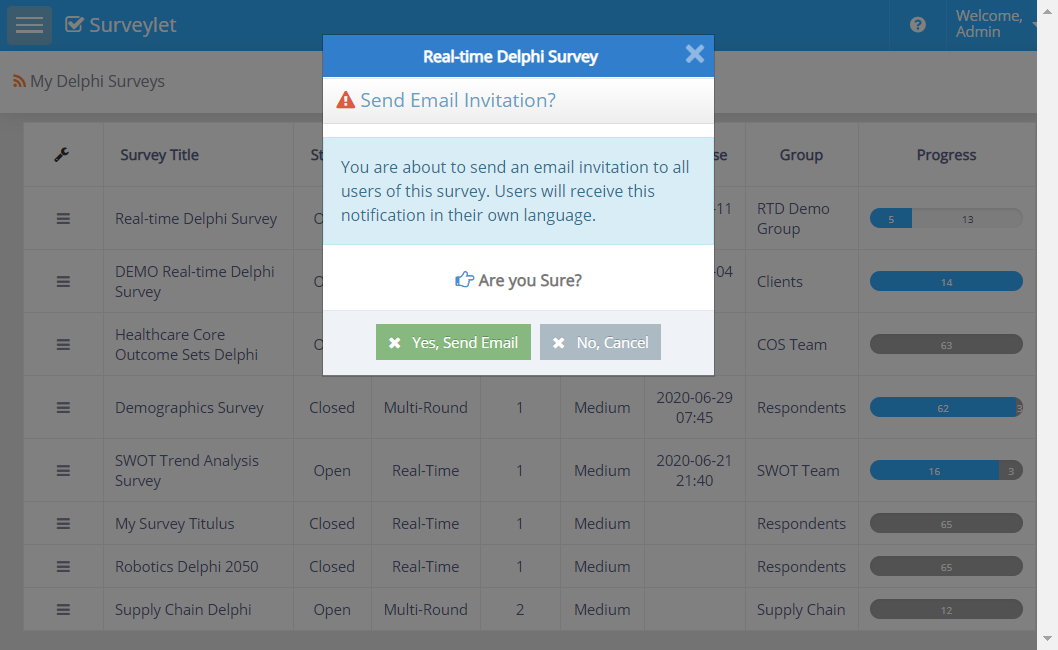The height and width of the screenshot is (650, 1058).
Task: Click the SWOT Trend Analysis progress bar
Action: click(x=946, y=470)
